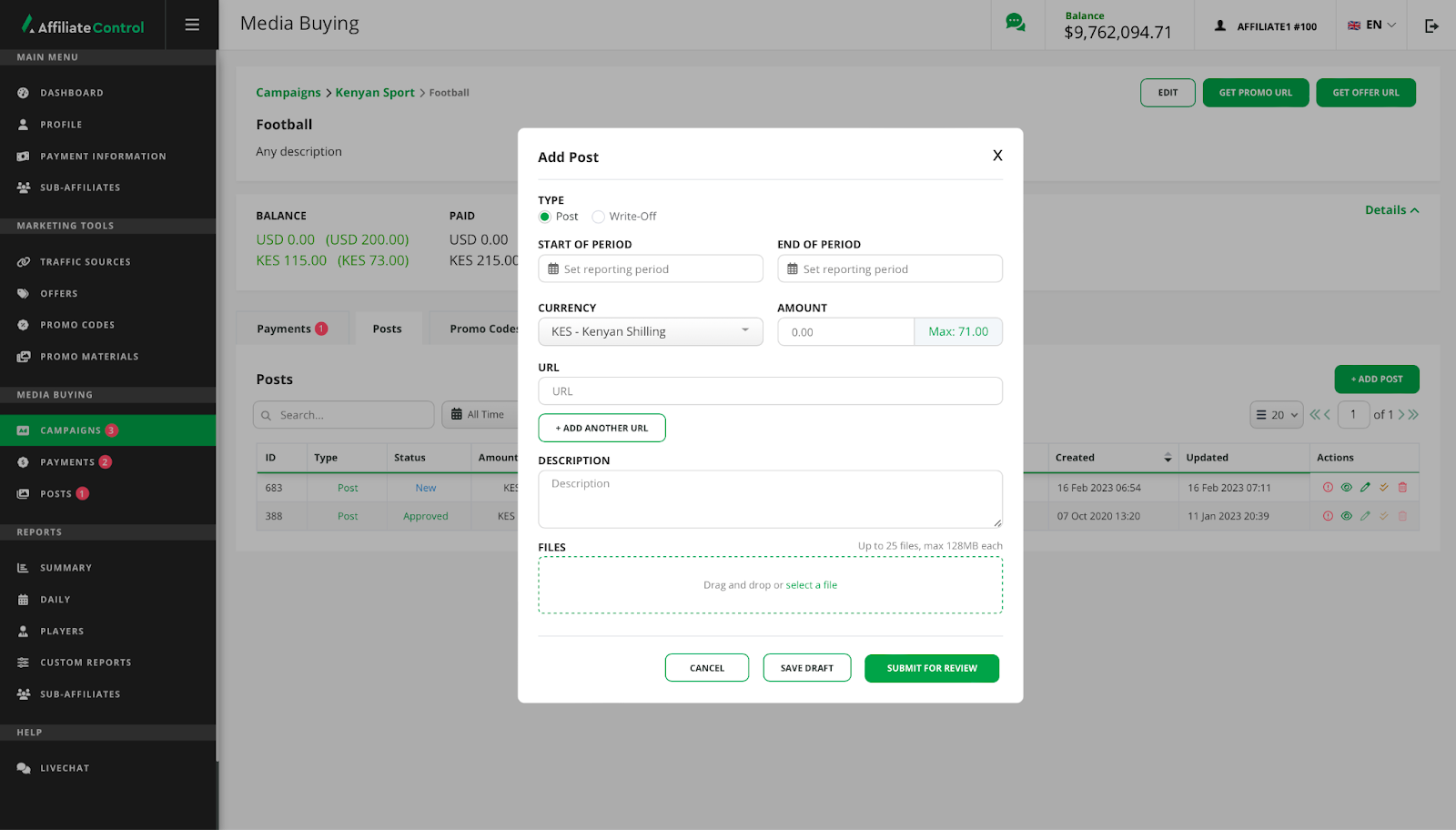
Task: Select the Write-Off radio button
Action: click(x=599, y=217)
